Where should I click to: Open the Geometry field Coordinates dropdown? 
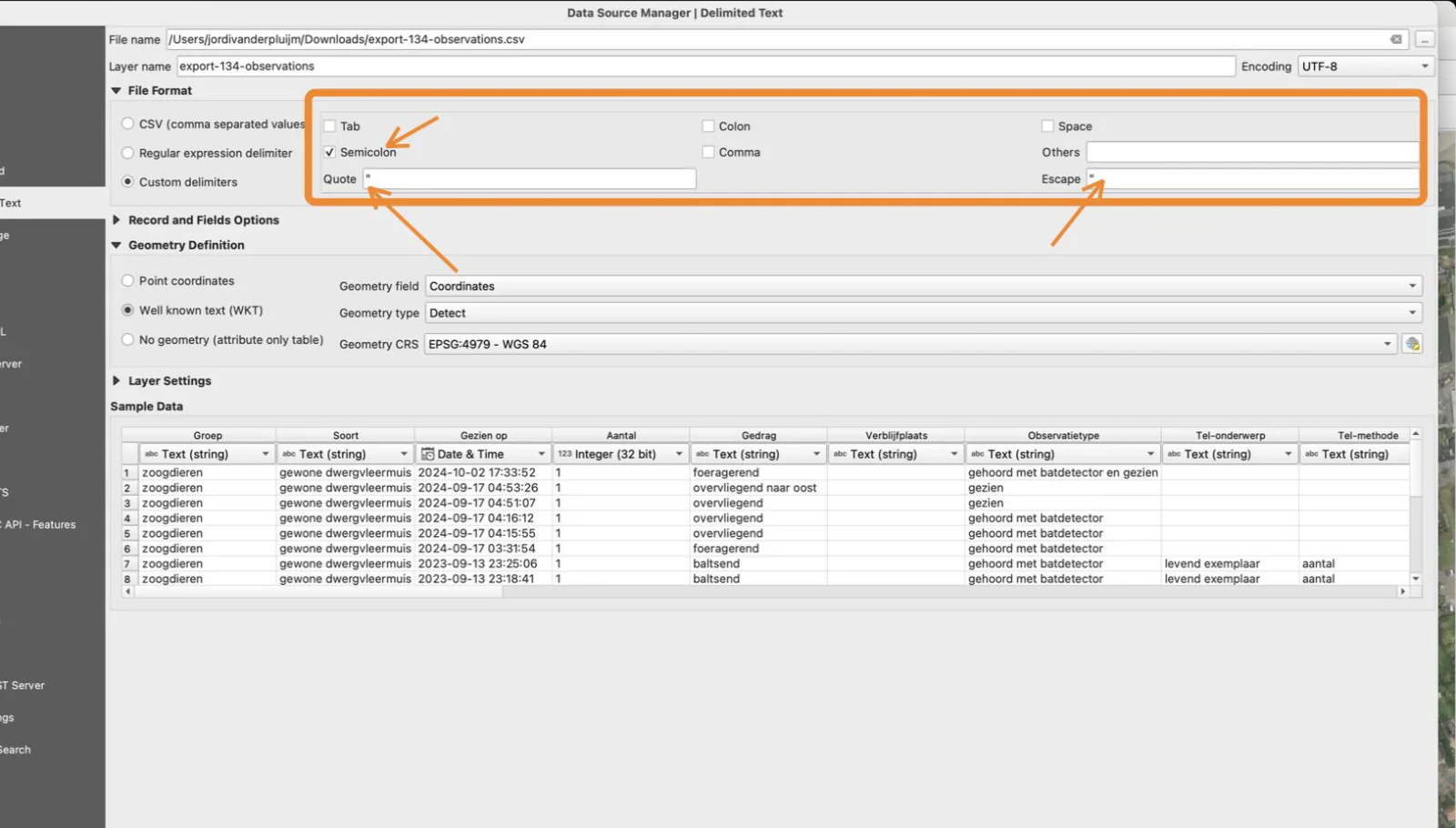923,286
